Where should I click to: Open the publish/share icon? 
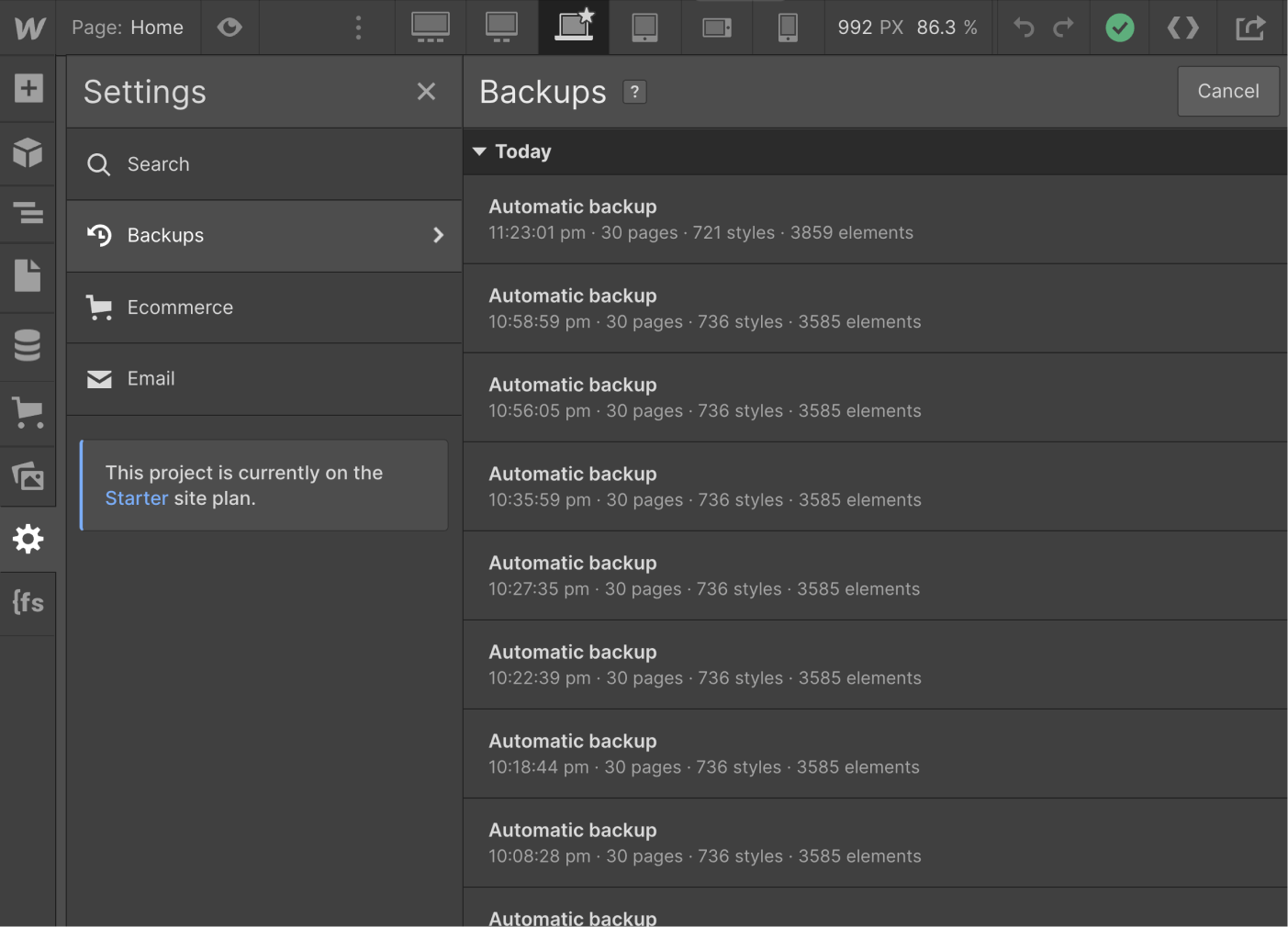(1249, 28)
